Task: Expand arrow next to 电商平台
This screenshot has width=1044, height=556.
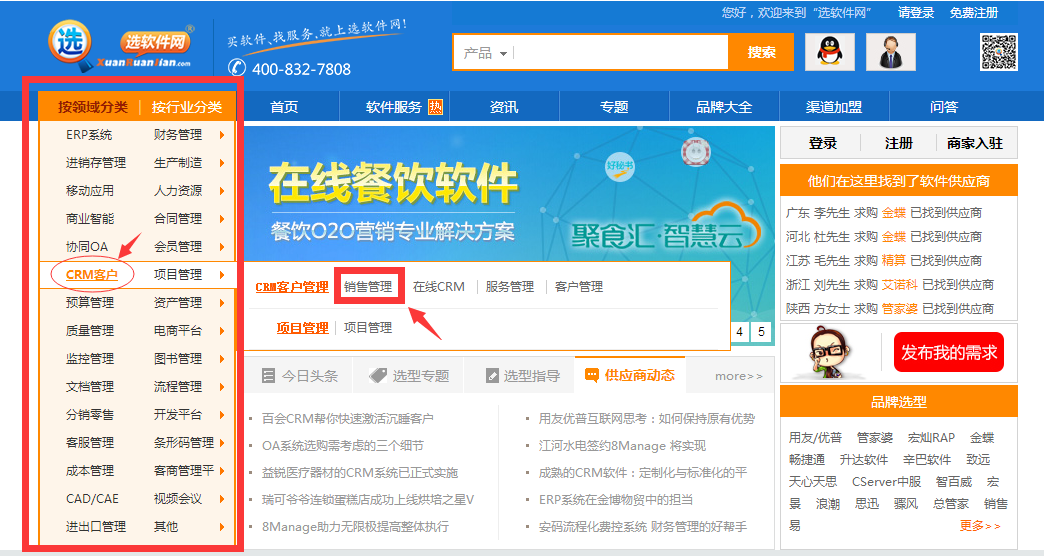Action: pyautogui.click(x=222, y=331)
